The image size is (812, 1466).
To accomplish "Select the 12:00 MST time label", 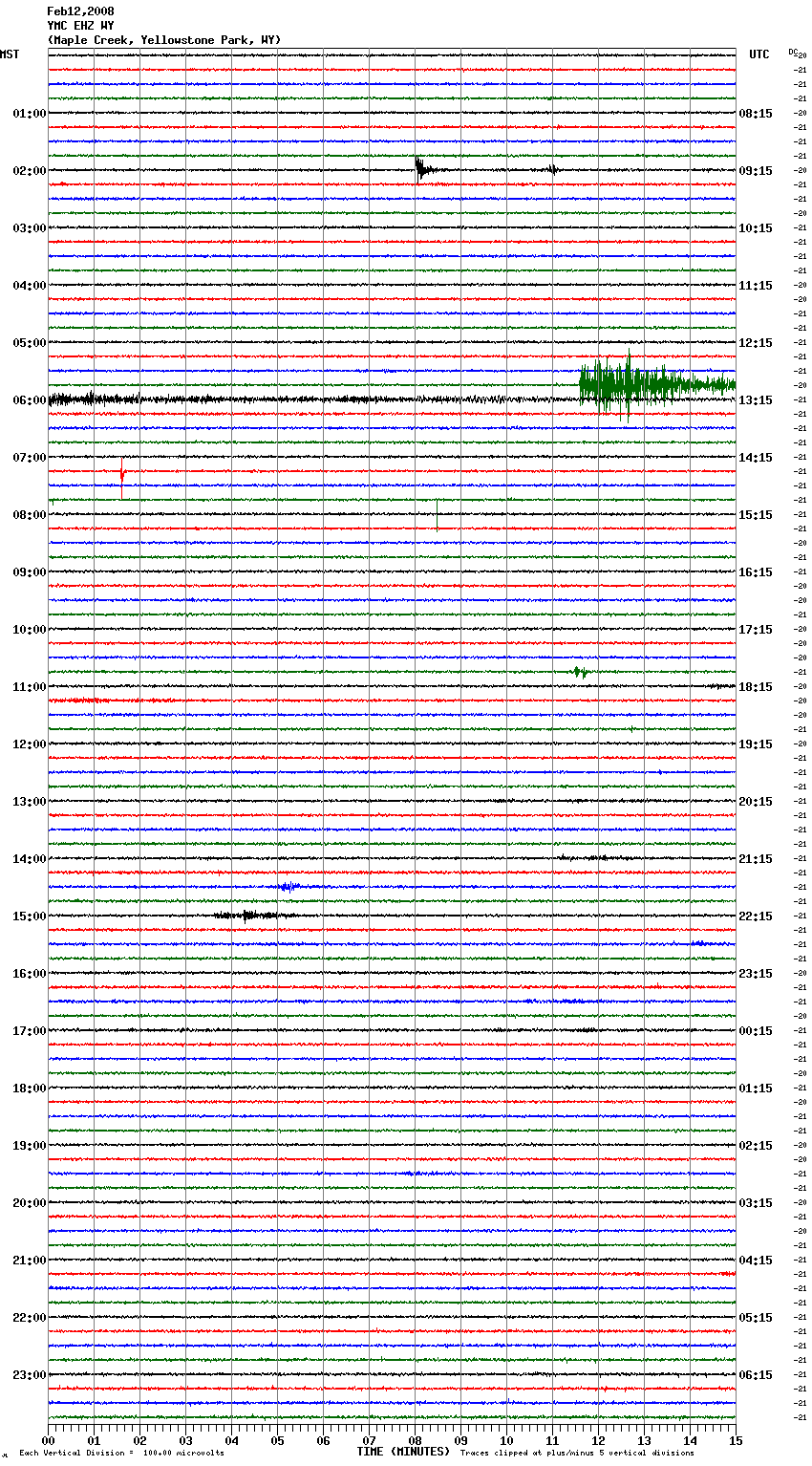I will [30, 744].
